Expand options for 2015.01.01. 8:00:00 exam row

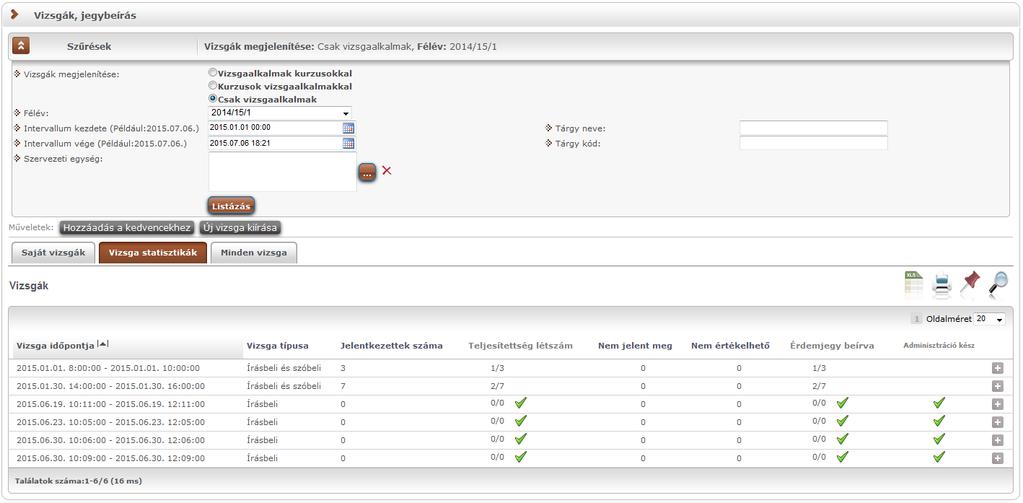[x=997, y=368]
